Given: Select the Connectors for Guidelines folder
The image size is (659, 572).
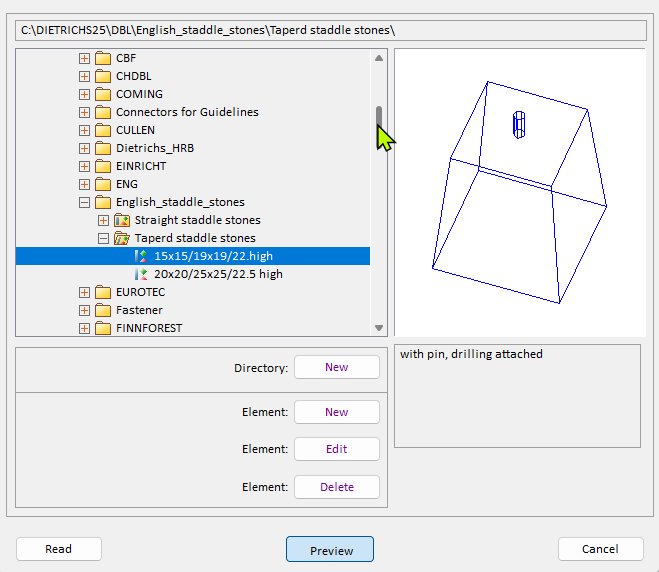Looking at the screenshot, I should pyautogui.click(x=186, y=112).
